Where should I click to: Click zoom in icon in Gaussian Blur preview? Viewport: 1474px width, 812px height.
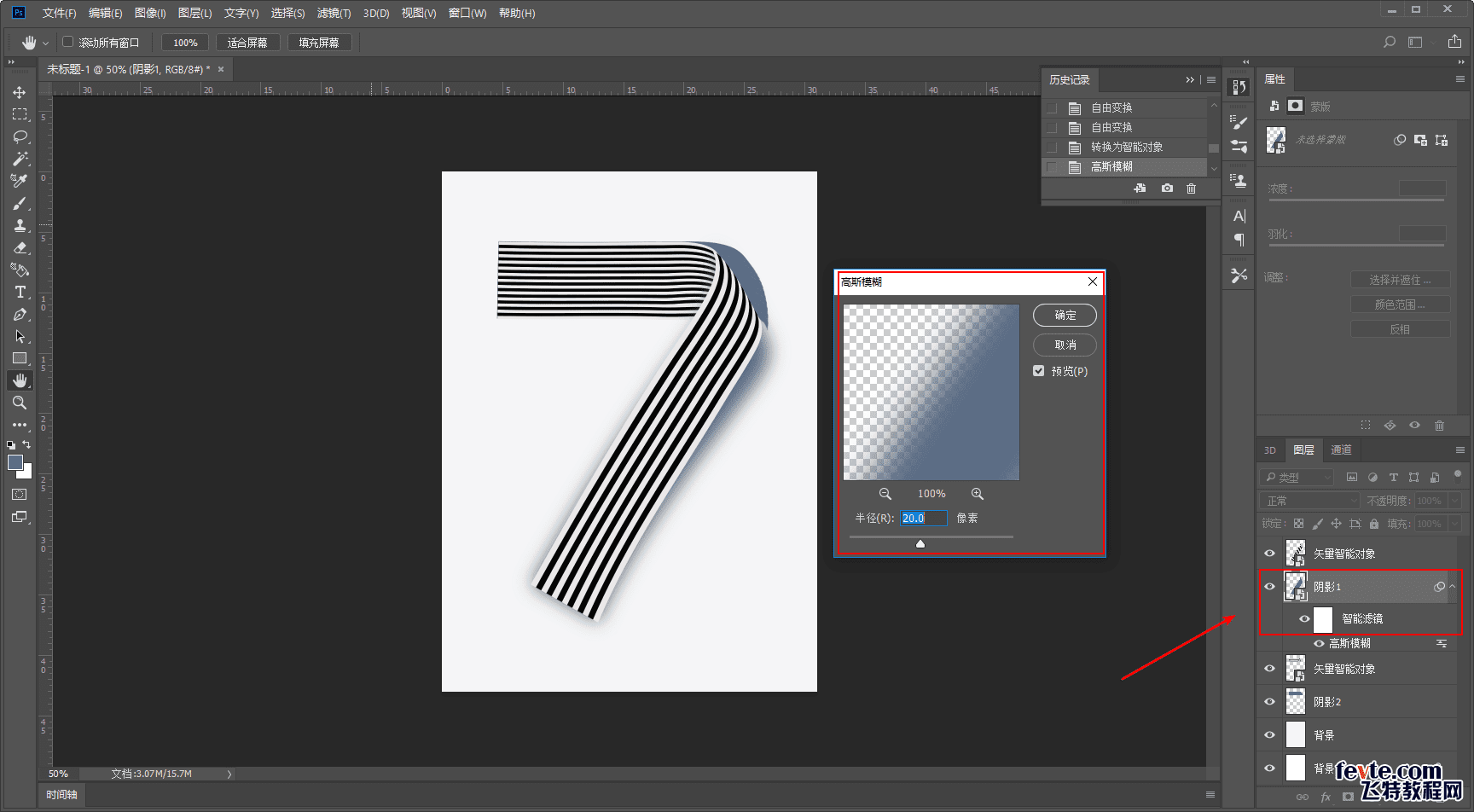pos(978,494)
